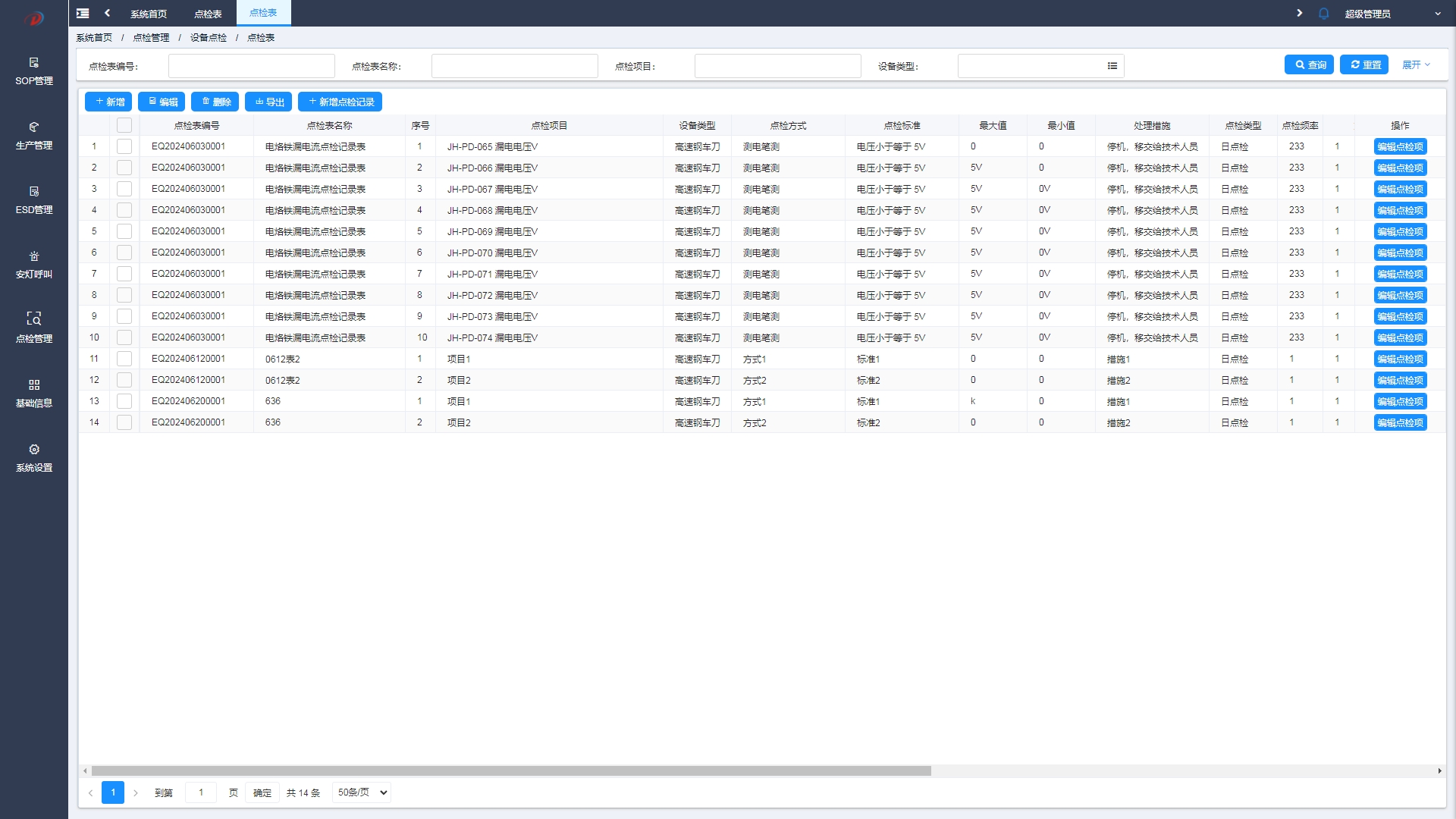Tick the checkbox for row 11
This screenshot has height=819, width=1456.
124,359
